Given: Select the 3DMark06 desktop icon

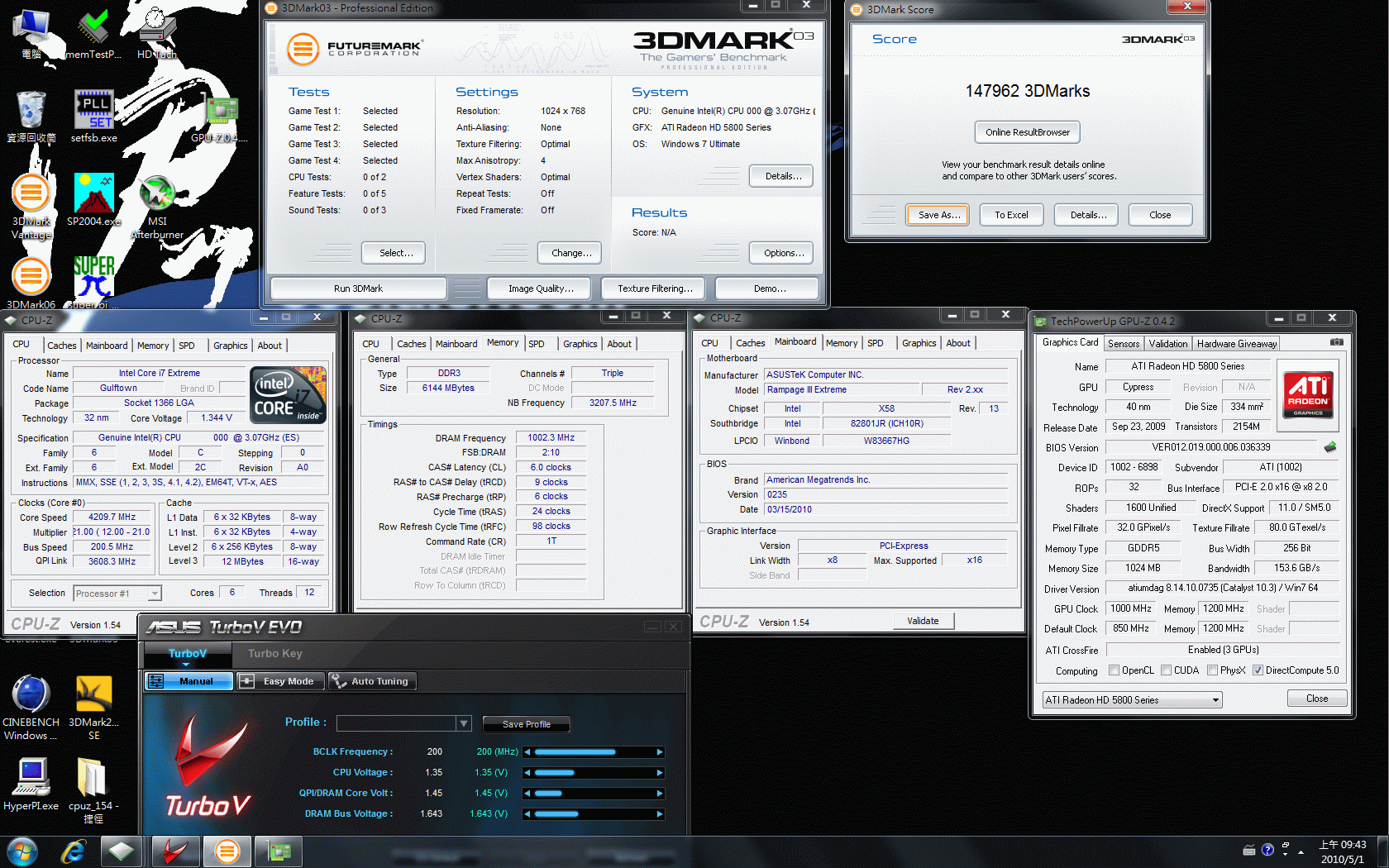Looking at the screenshot, I should pyautogui.click(x=31, y=284).
